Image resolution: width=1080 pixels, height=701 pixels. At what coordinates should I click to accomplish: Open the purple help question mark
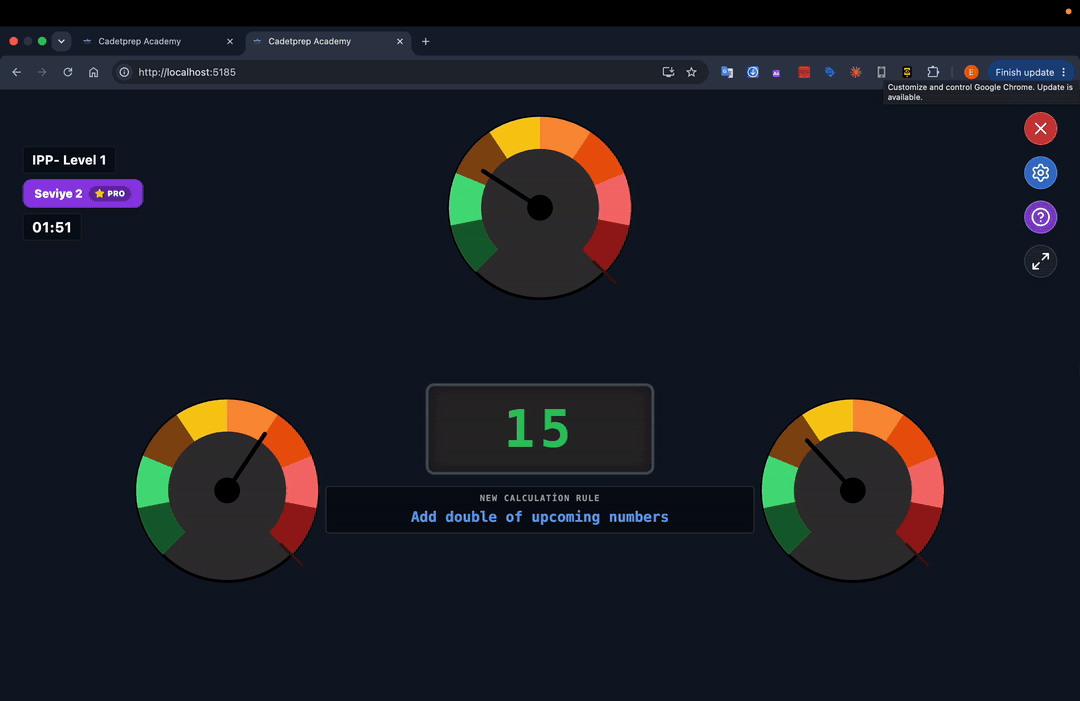(1040, 218)
